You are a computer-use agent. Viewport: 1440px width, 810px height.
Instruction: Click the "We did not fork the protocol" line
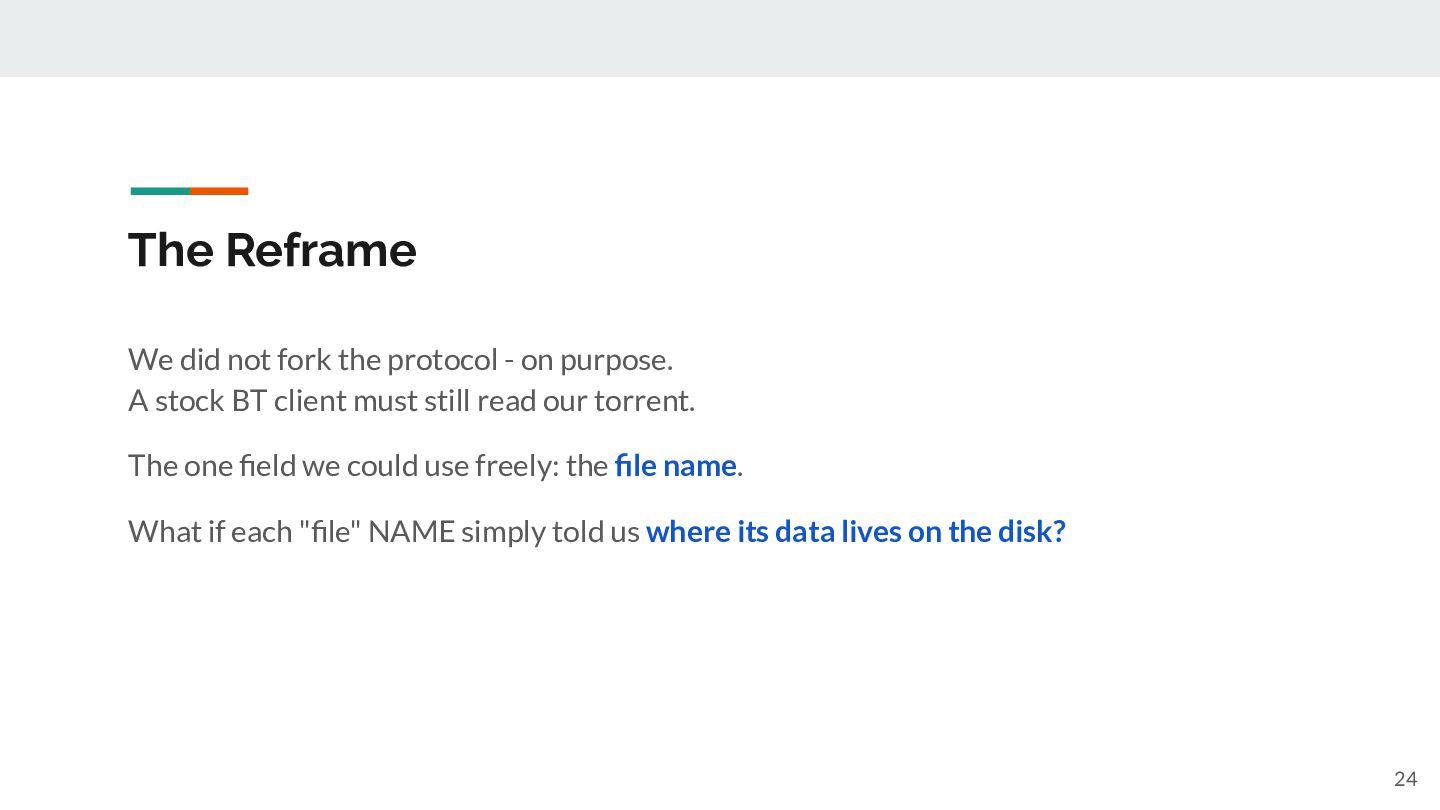coord(400,359)
